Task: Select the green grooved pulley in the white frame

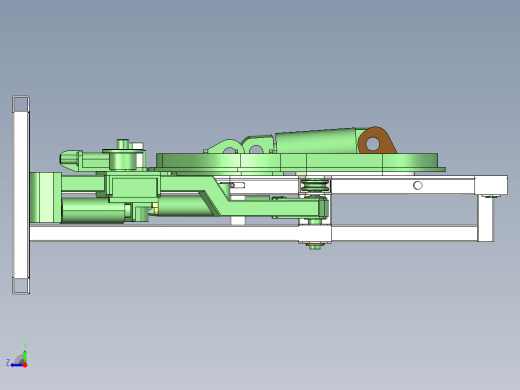Action: 314,186
